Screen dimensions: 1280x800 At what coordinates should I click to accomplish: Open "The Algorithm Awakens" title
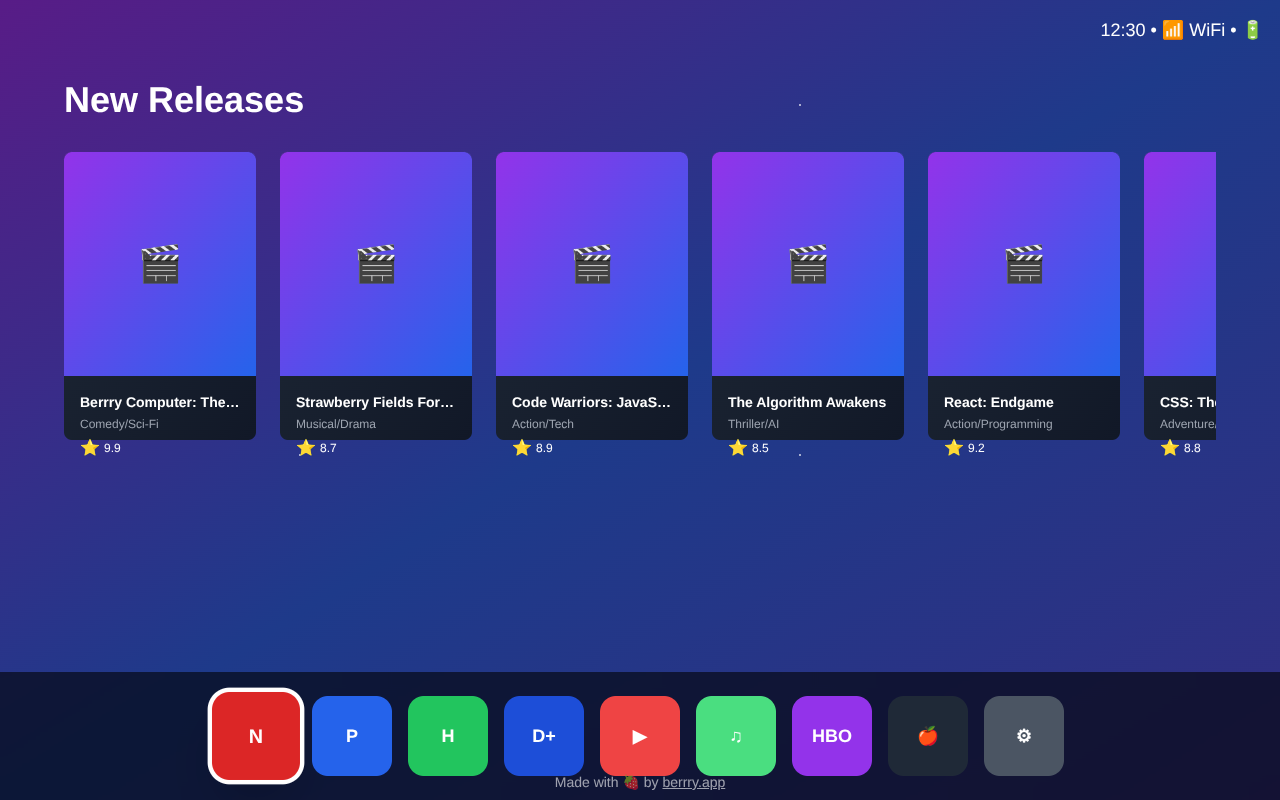808,295
